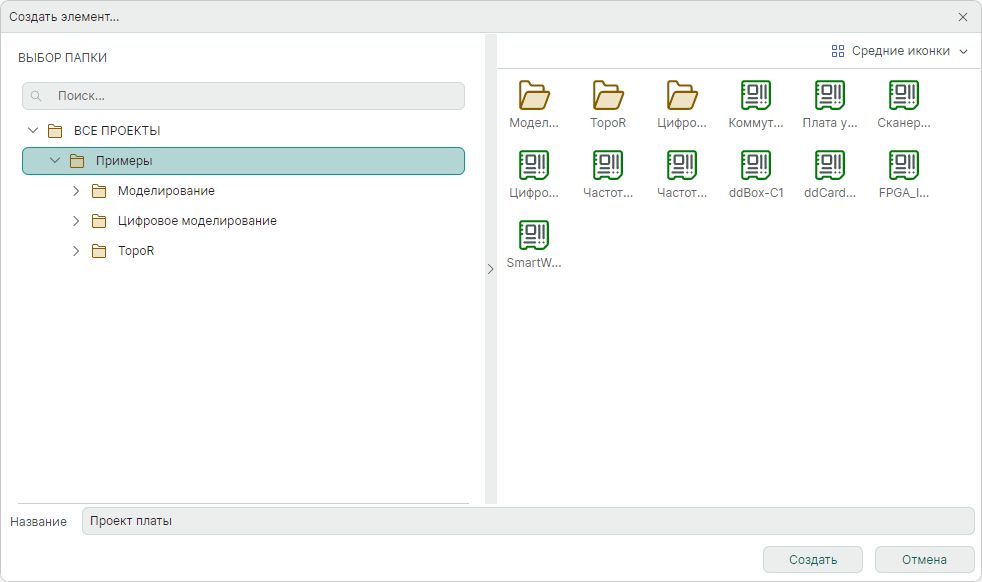This screenshot has height=582, width=982.
Task: Open the Средние иконки view size dropdown
Action: [900, 51]
